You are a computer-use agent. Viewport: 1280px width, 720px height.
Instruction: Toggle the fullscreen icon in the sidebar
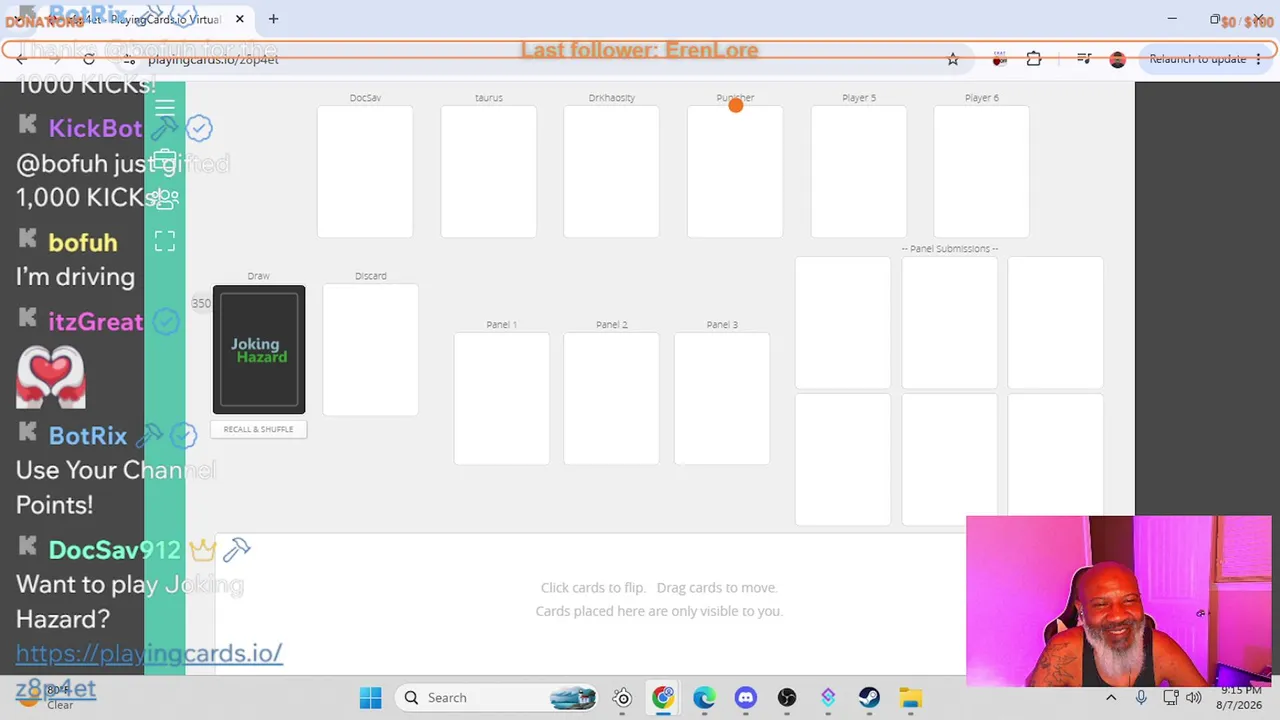[165, 241]
